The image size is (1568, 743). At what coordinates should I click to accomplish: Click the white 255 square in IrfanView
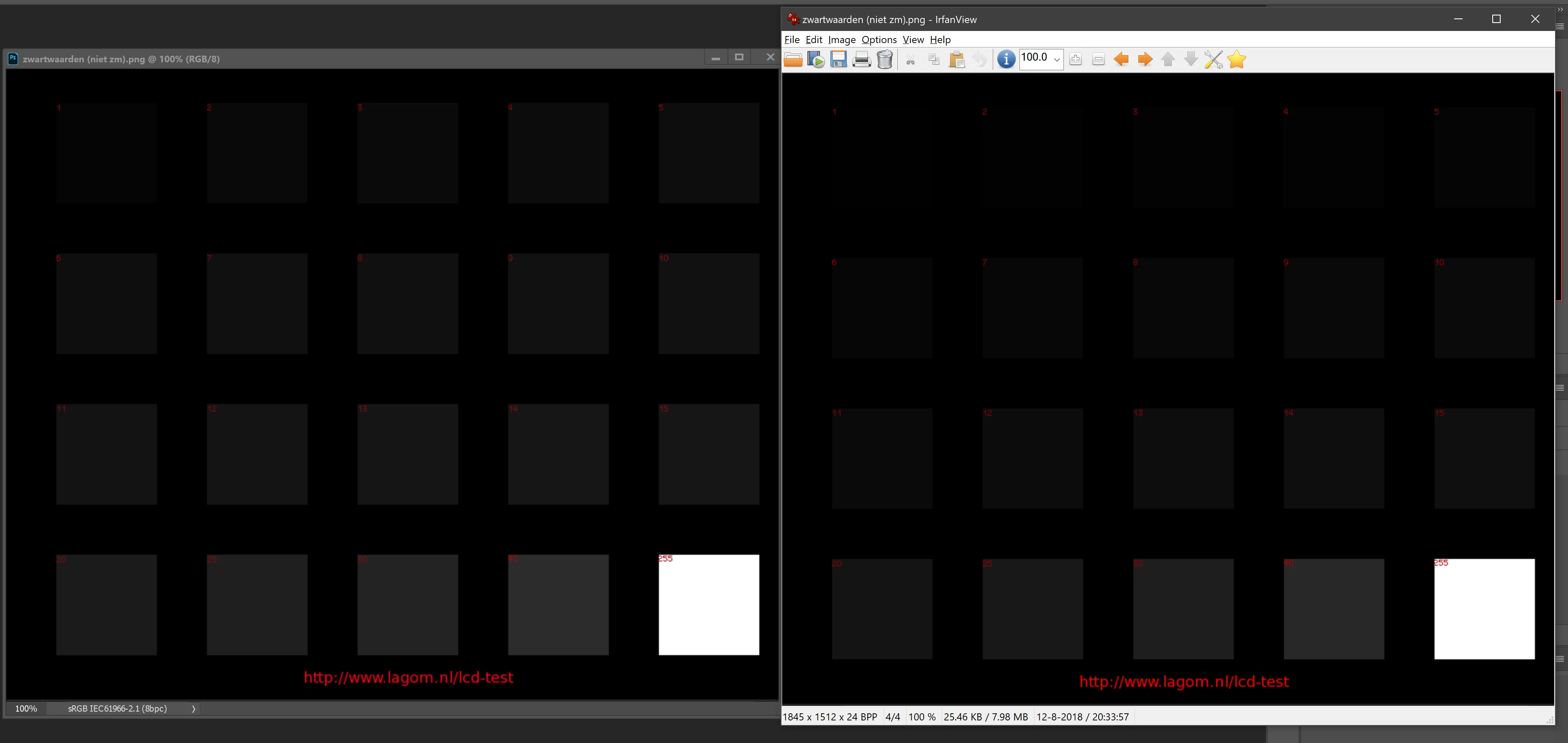pos(1484,609)
